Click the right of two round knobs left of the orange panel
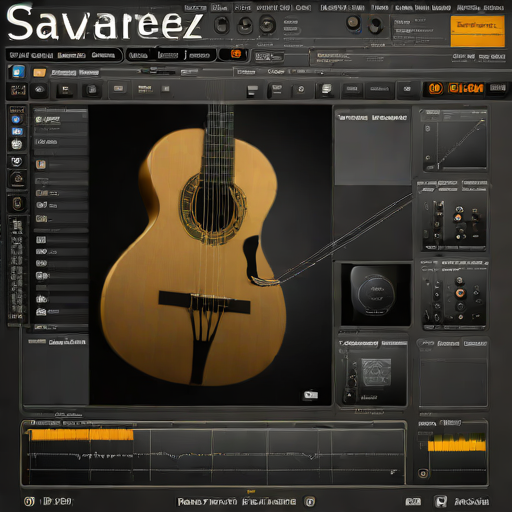The width and height of the screenshot is (512, 512). tap(376, 24)
